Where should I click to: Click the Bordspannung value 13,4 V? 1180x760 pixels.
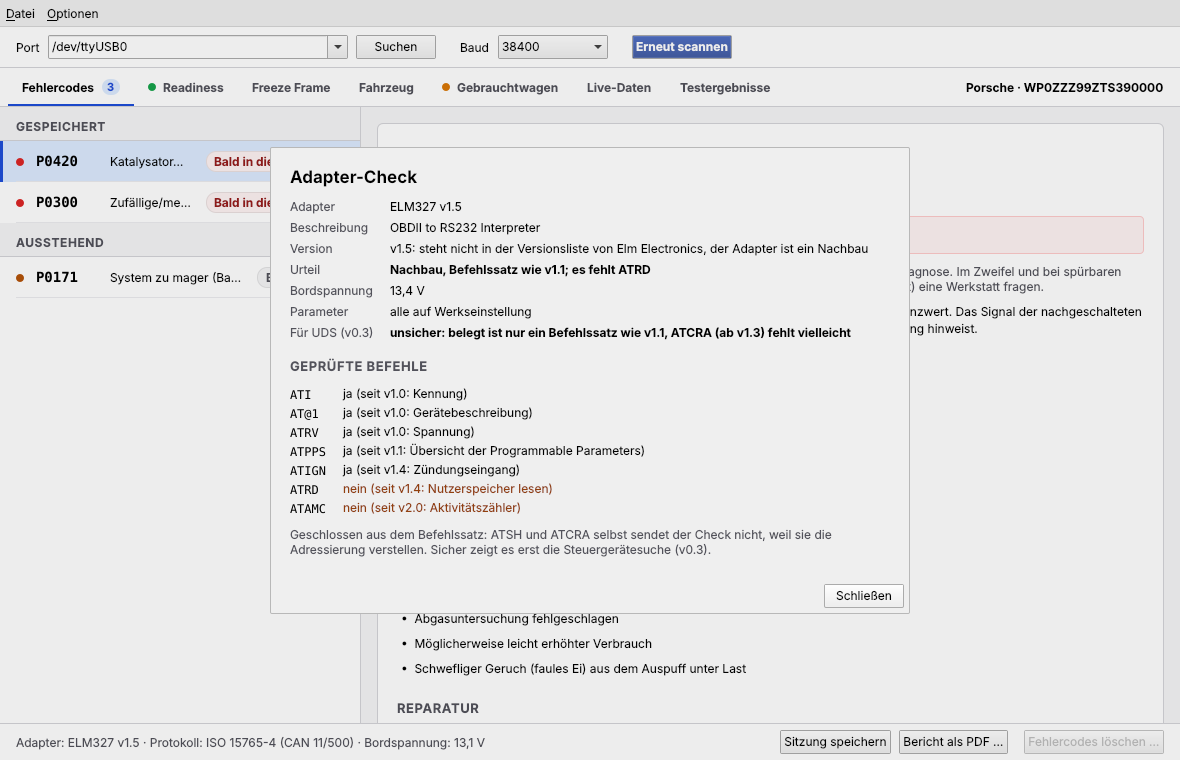[x=407, y=290]
